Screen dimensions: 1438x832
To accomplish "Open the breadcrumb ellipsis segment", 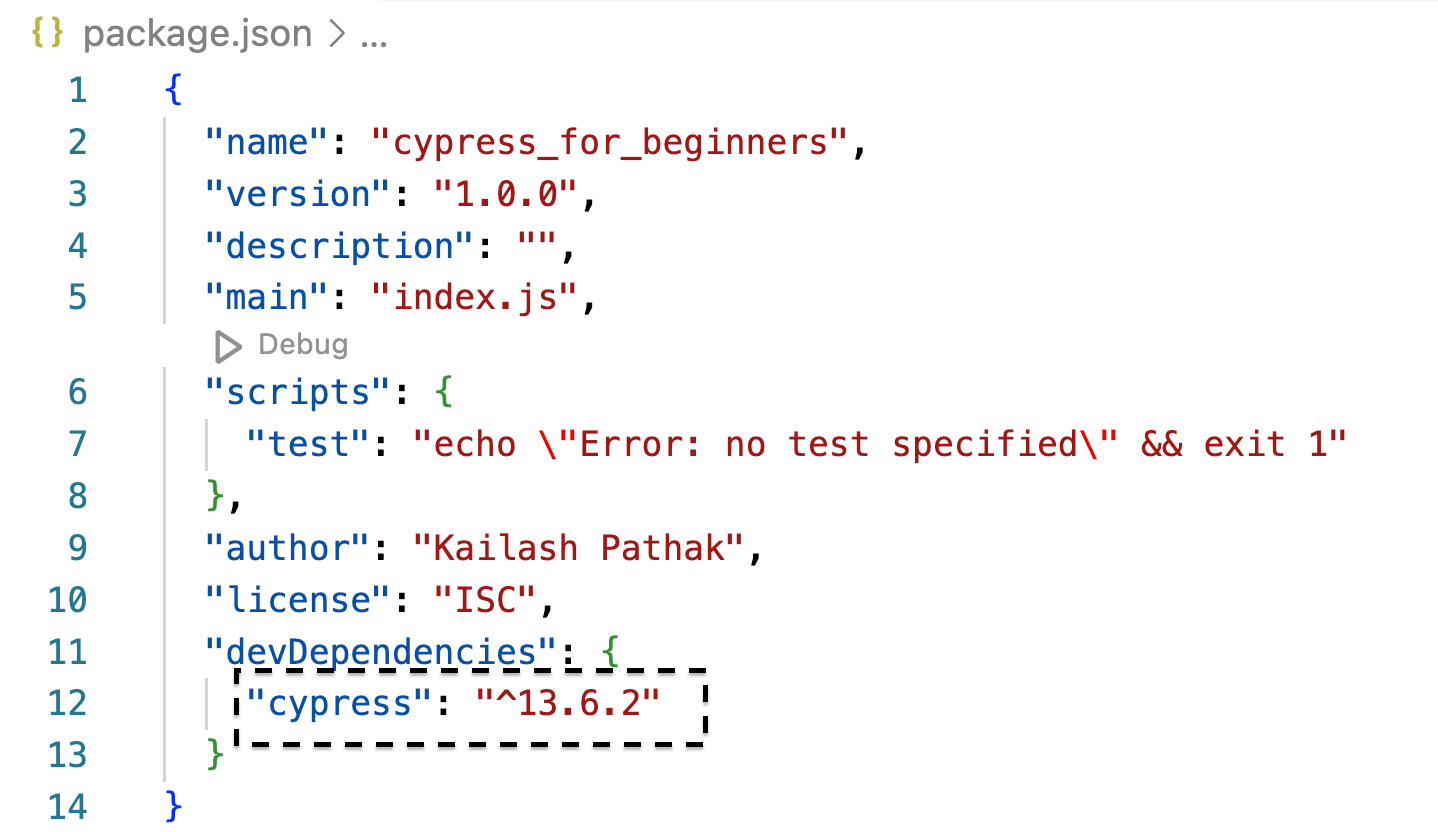I will [x=374, y=36].
